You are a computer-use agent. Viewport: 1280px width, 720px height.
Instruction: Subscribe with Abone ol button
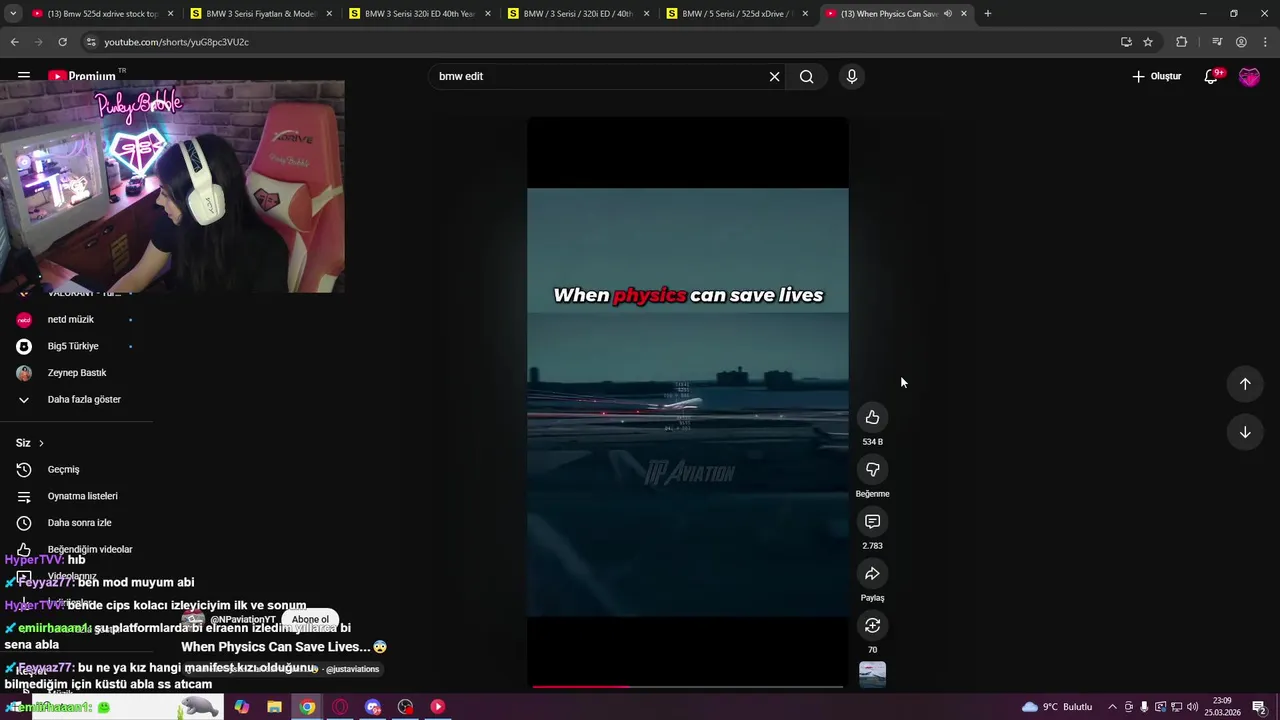pyautogui.click(x=310, y=620)
